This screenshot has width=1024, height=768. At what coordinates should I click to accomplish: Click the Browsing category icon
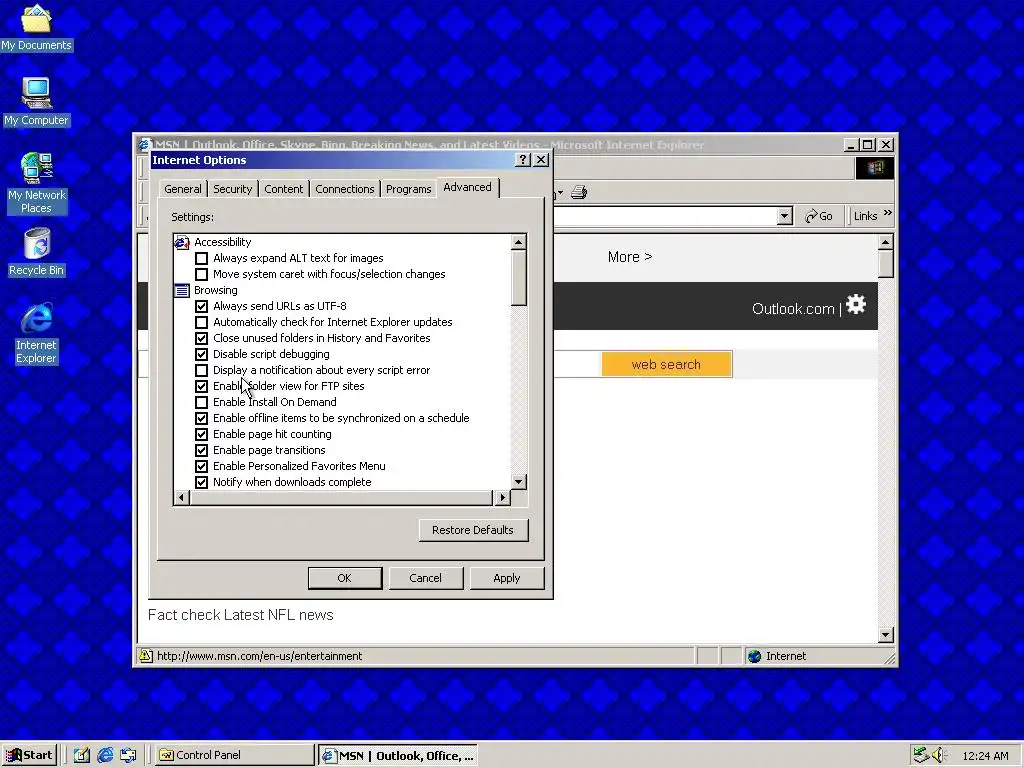(182, 290)
